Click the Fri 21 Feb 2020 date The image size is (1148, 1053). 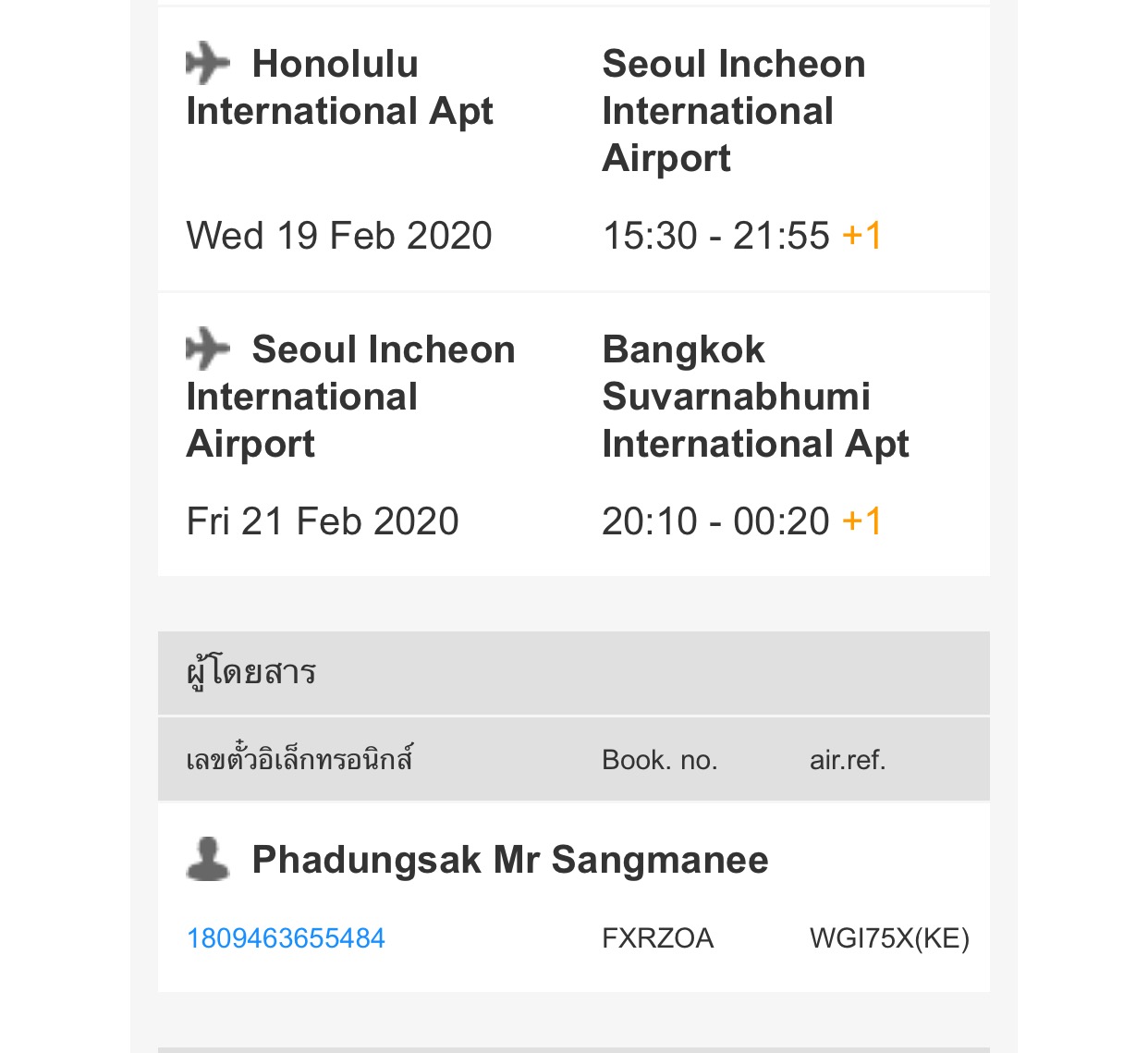323,521
